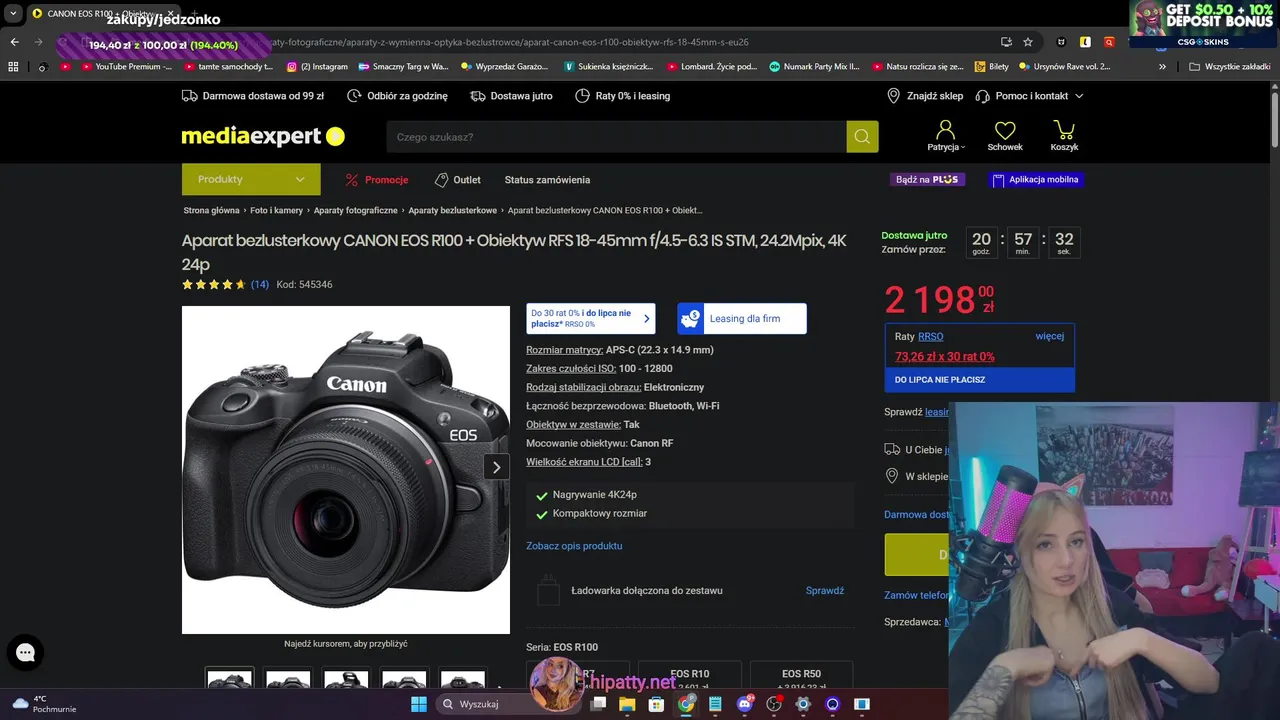Open the 30 rat 0% offer arrow
The height and width of the screenshot is (720, 1280).
click(646, 319)
